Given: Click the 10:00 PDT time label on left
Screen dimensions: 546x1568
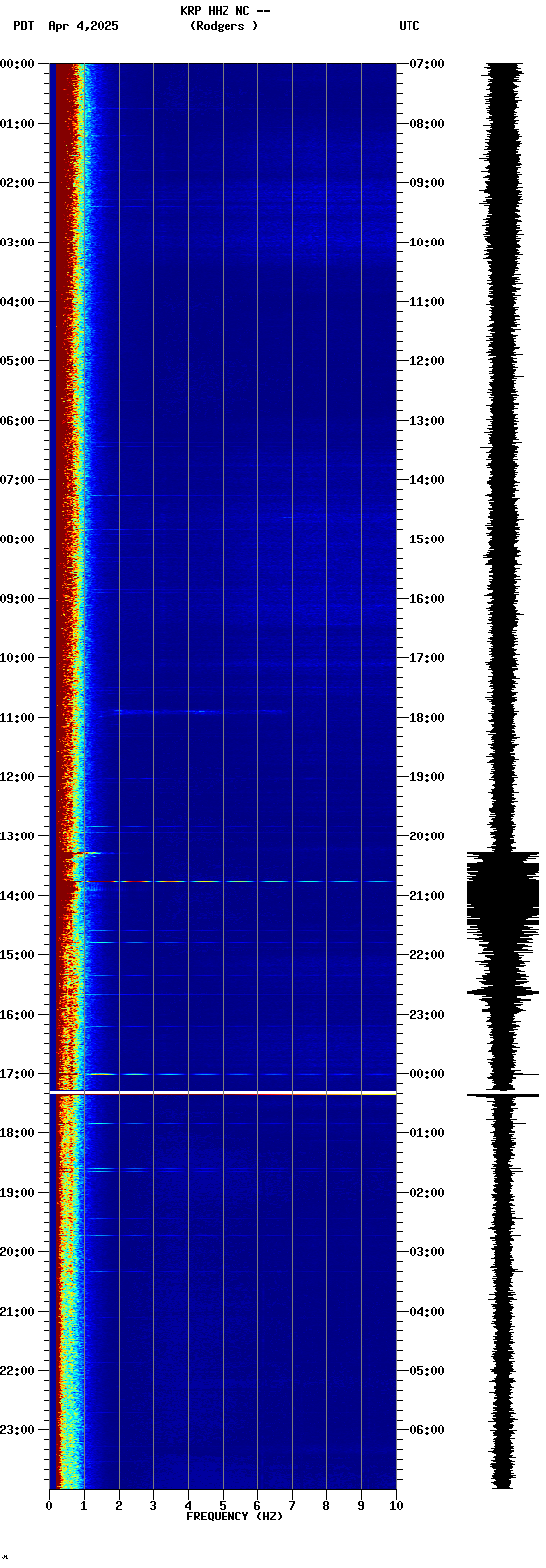Looking at the screenshot, I should [18, 658].
